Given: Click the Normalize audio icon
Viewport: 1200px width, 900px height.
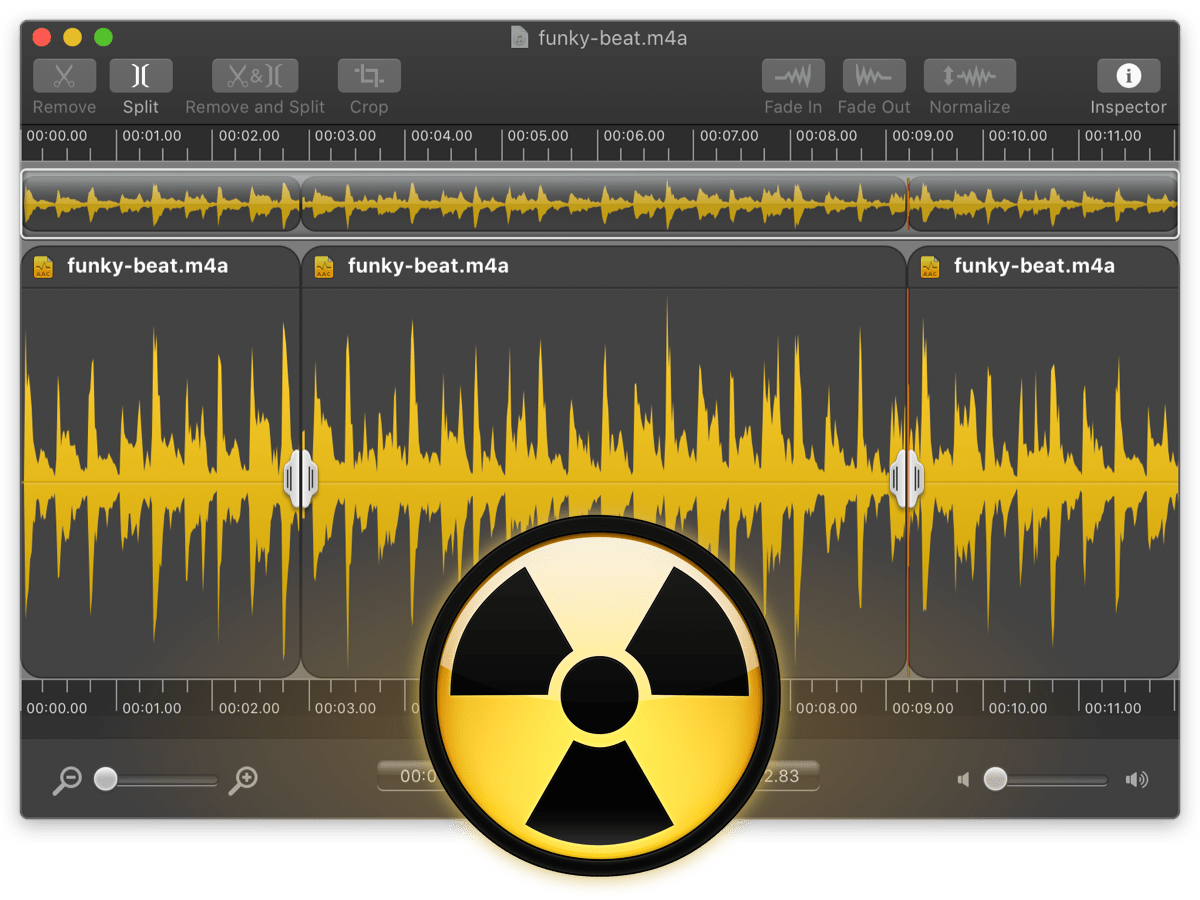Looking at the screenshot, I should pyautogui.click(x=969, y=77).
